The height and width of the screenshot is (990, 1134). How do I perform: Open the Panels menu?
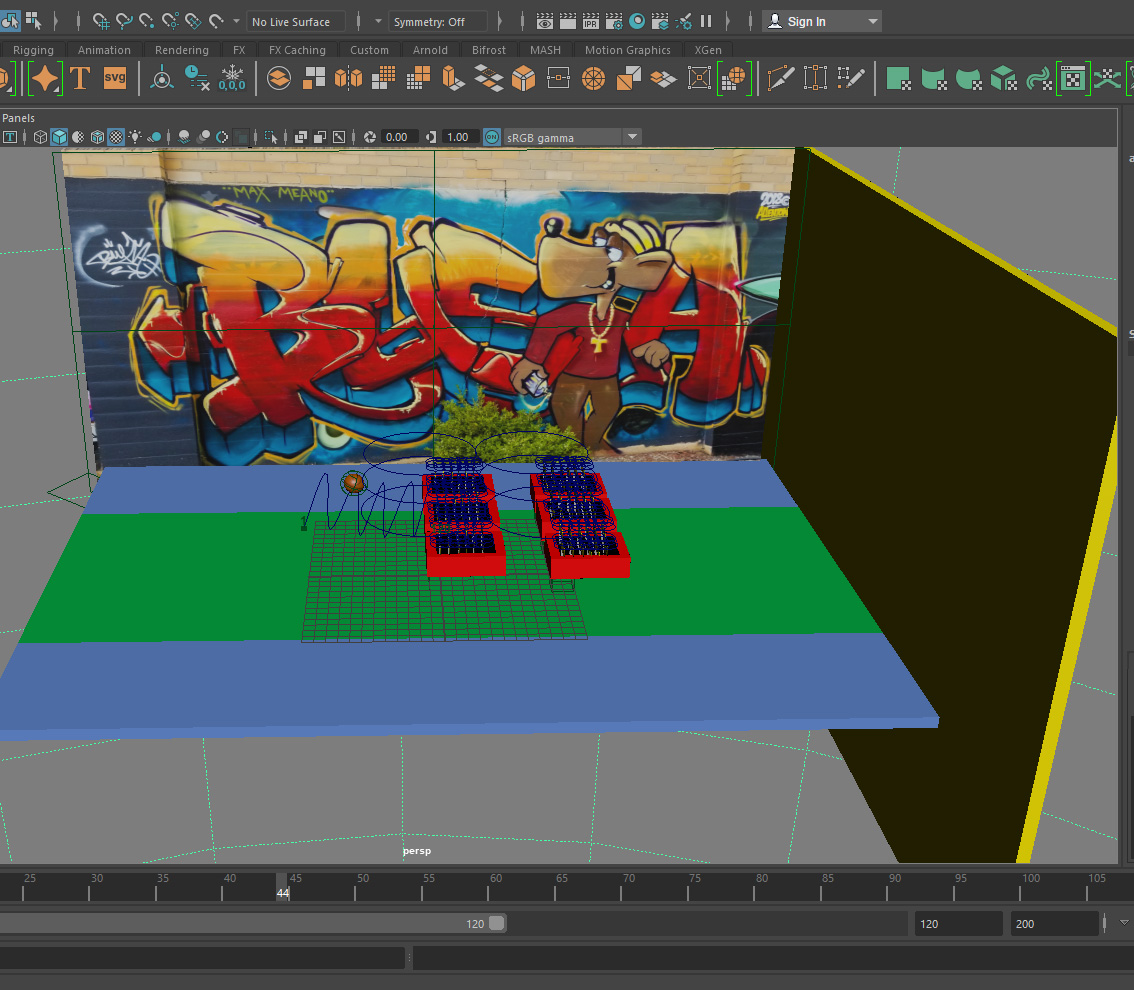click(18, 118)
